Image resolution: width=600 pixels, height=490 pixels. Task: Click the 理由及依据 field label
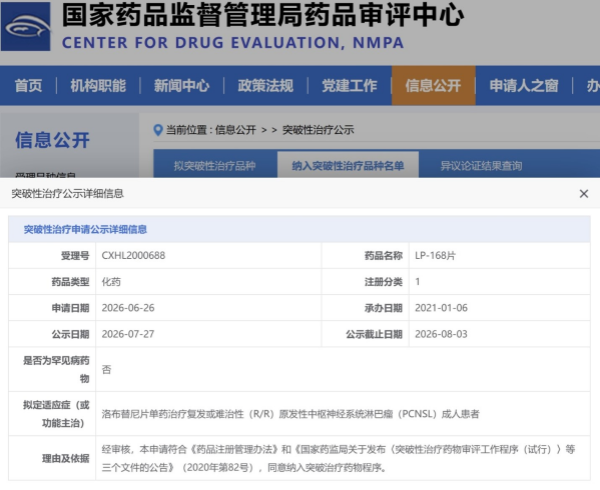click(x=66, y=458)
